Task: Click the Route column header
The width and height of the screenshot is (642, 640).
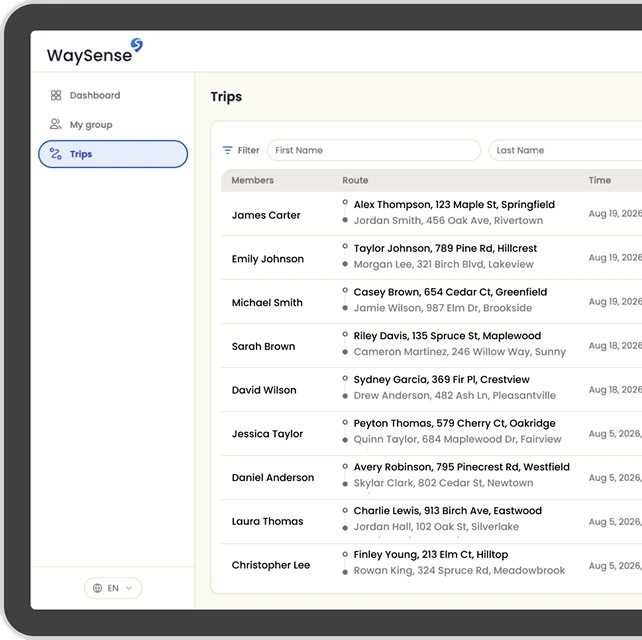Action: click(x=355, y=180)
